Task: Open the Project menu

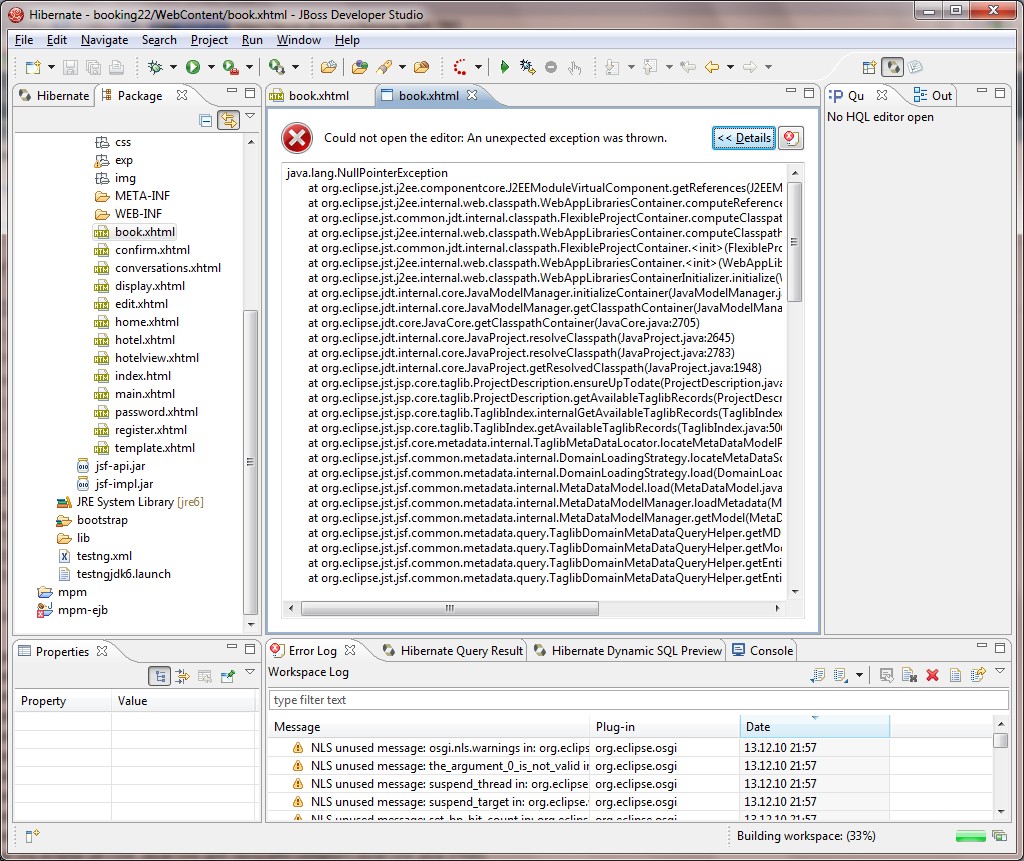Action: 209,40
